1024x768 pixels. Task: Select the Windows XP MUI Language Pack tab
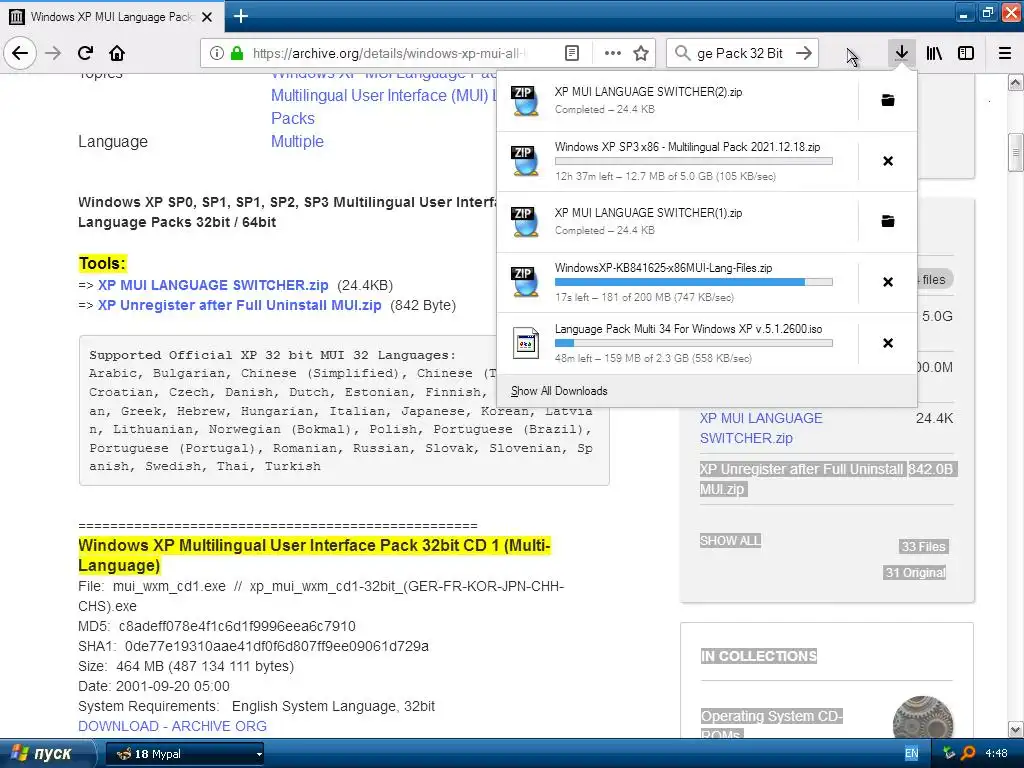pos(111,17)
